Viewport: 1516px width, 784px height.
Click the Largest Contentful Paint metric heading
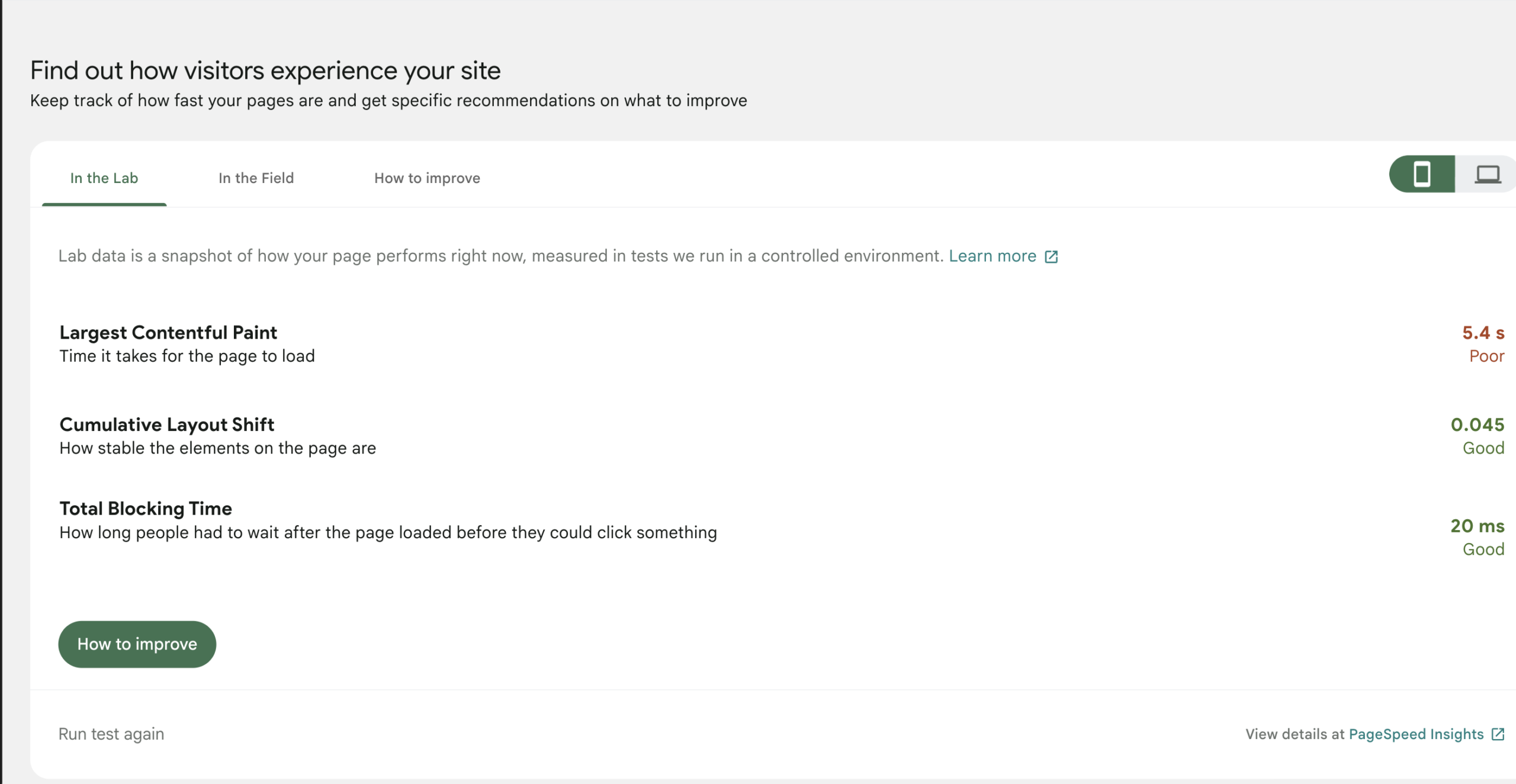pyautogui.click(x=168, y=332)
